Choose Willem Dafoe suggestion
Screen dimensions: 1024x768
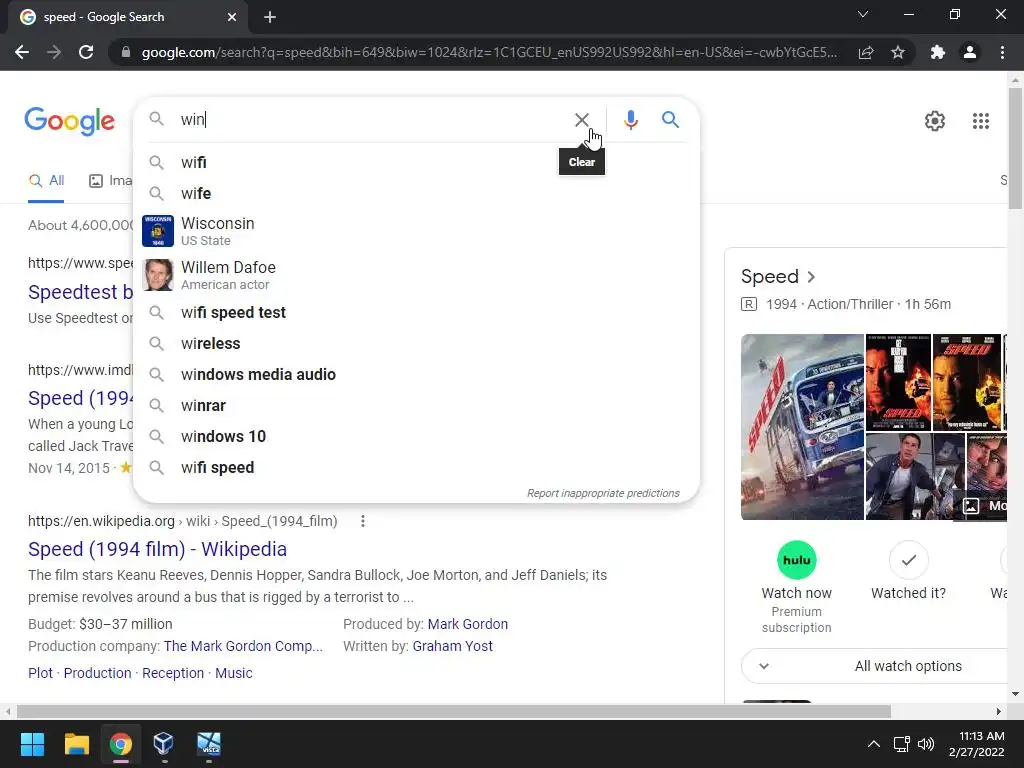click(x=416, y=275)
